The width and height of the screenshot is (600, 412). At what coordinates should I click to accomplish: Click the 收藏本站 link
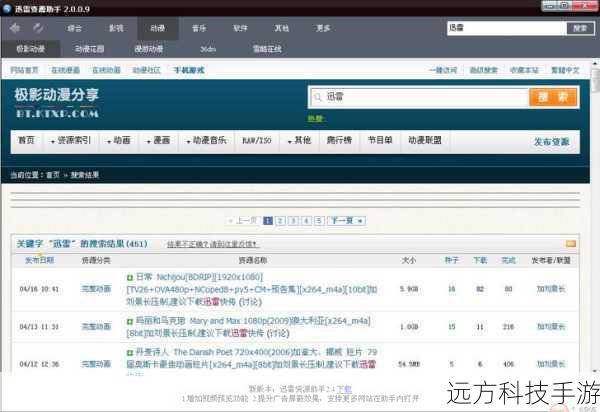524,70
